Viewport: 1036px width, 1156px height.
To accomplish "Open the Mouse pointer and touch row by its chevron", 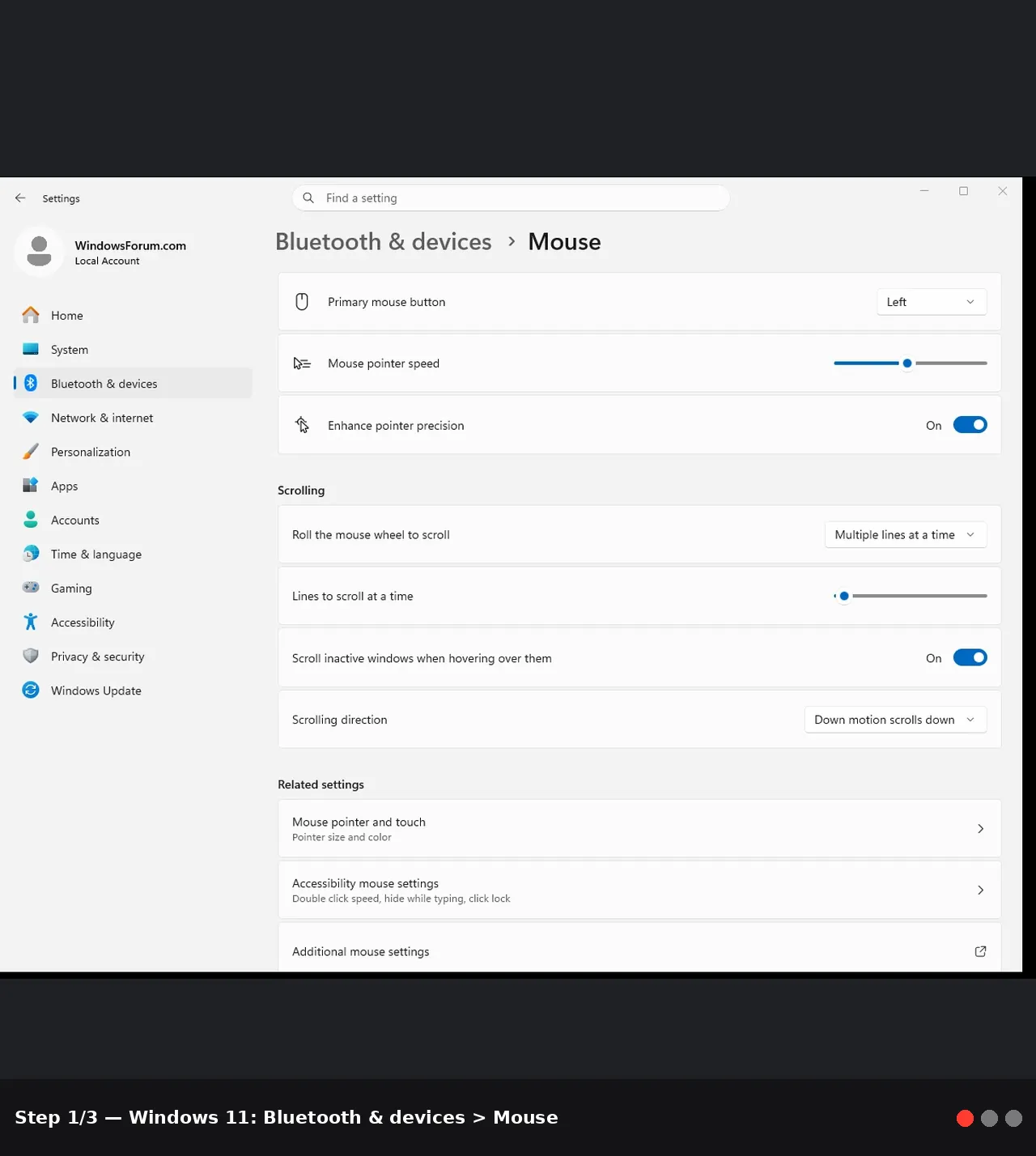I will click(980, 828).
